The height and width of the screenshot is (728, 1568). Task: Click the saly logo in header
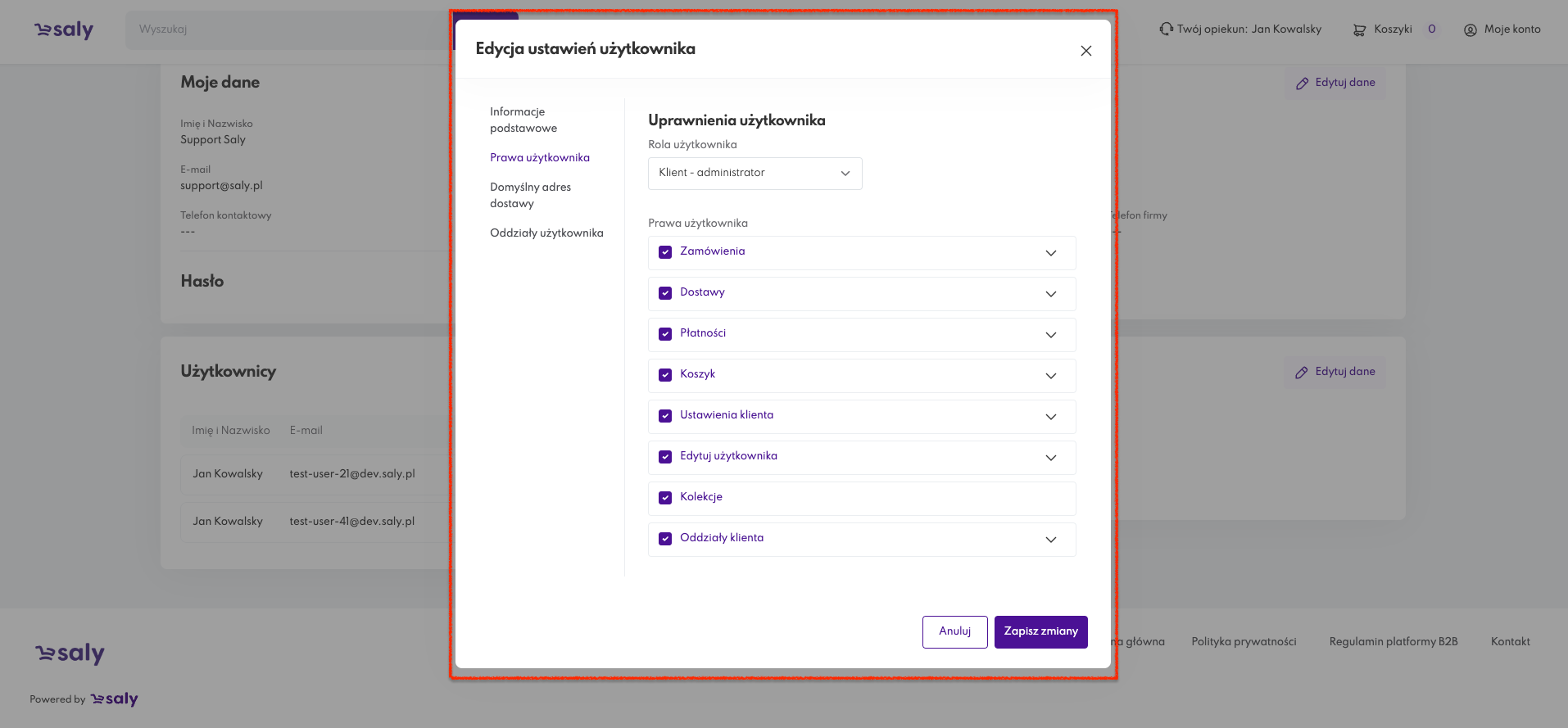click(64, 30)
